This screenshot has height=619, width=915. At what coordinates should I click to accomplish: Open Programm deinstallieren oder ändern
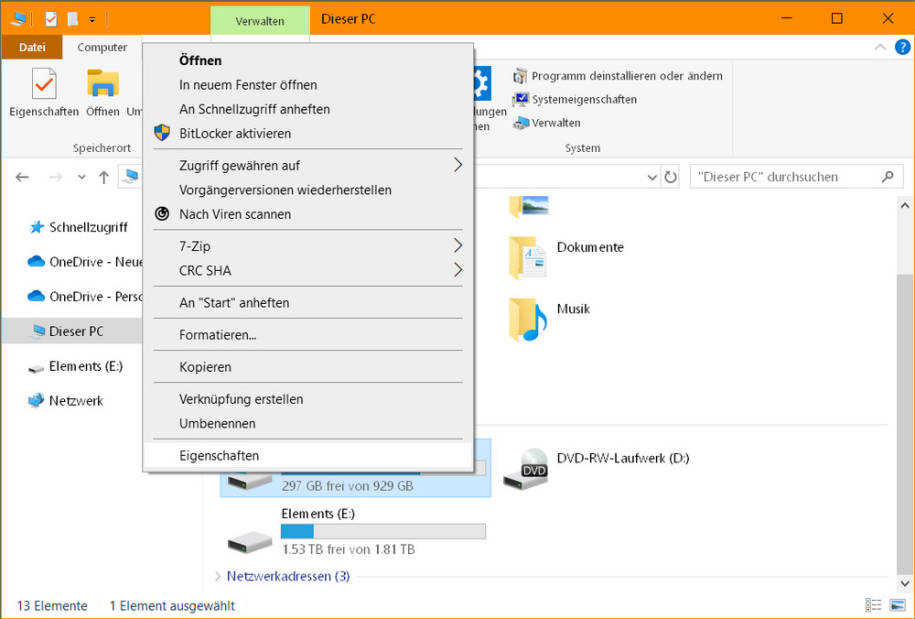tap(618, 76)
